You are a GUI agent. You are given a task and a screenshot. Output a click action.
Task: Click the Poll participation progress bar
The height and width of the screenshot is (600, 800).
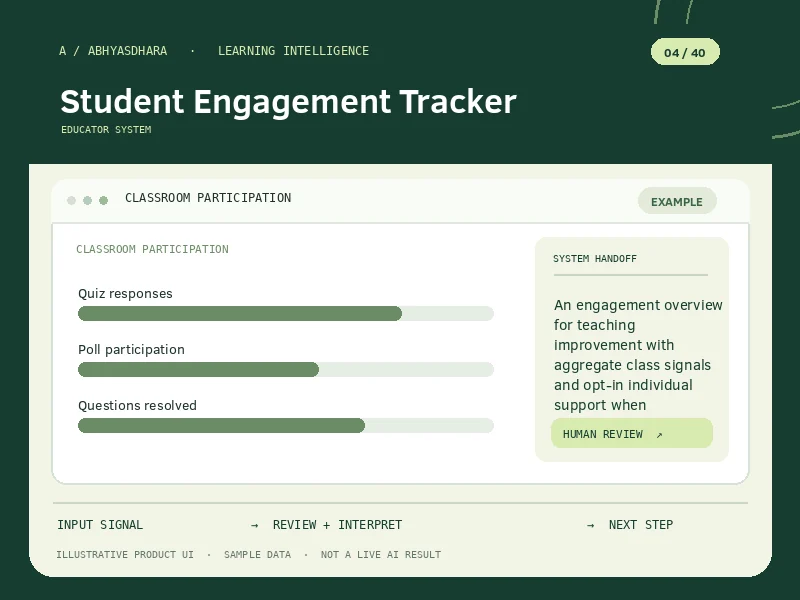point(286,369)
